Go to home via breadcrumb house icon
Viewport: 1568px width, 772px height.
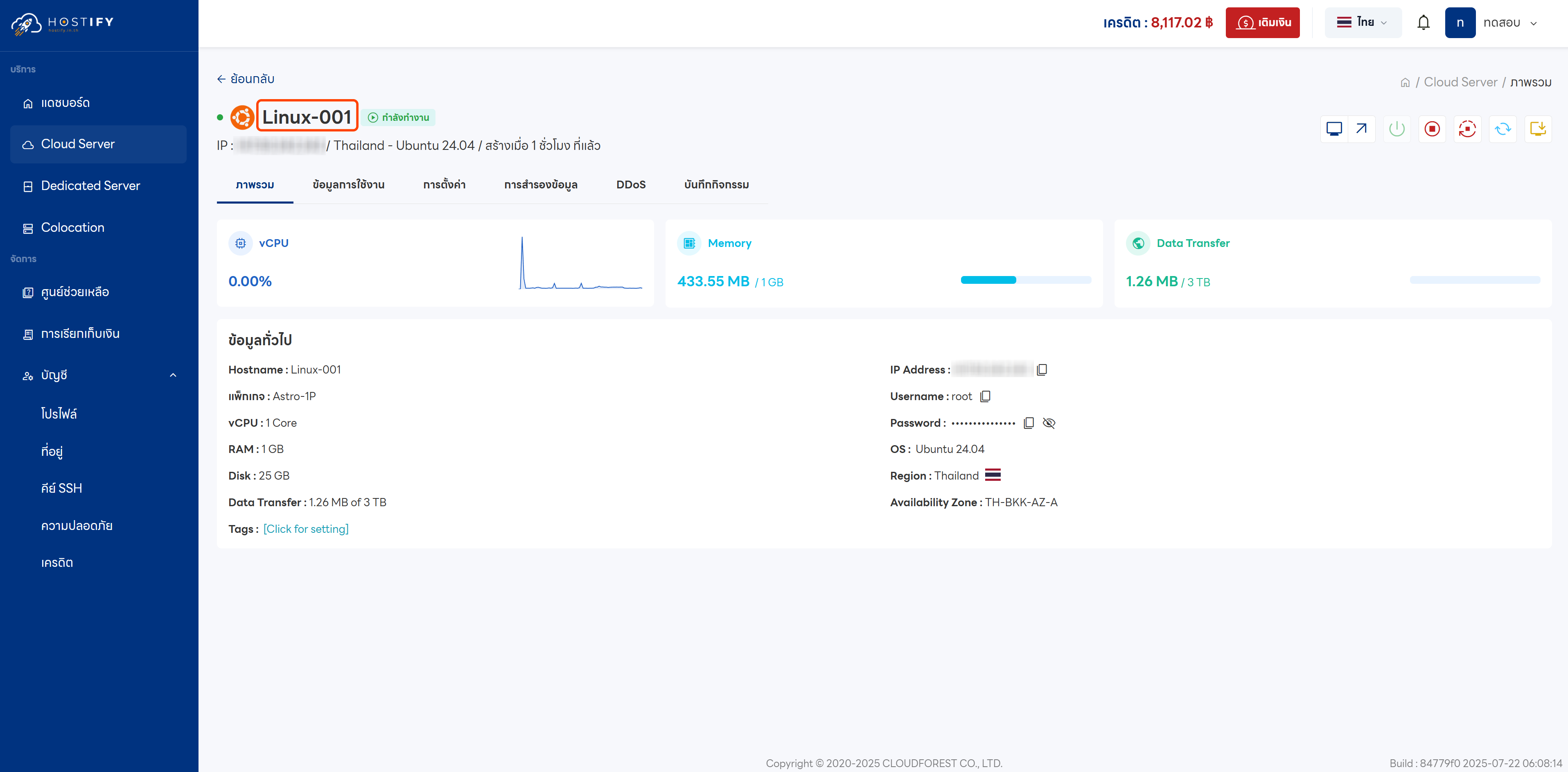[1405, 82]
